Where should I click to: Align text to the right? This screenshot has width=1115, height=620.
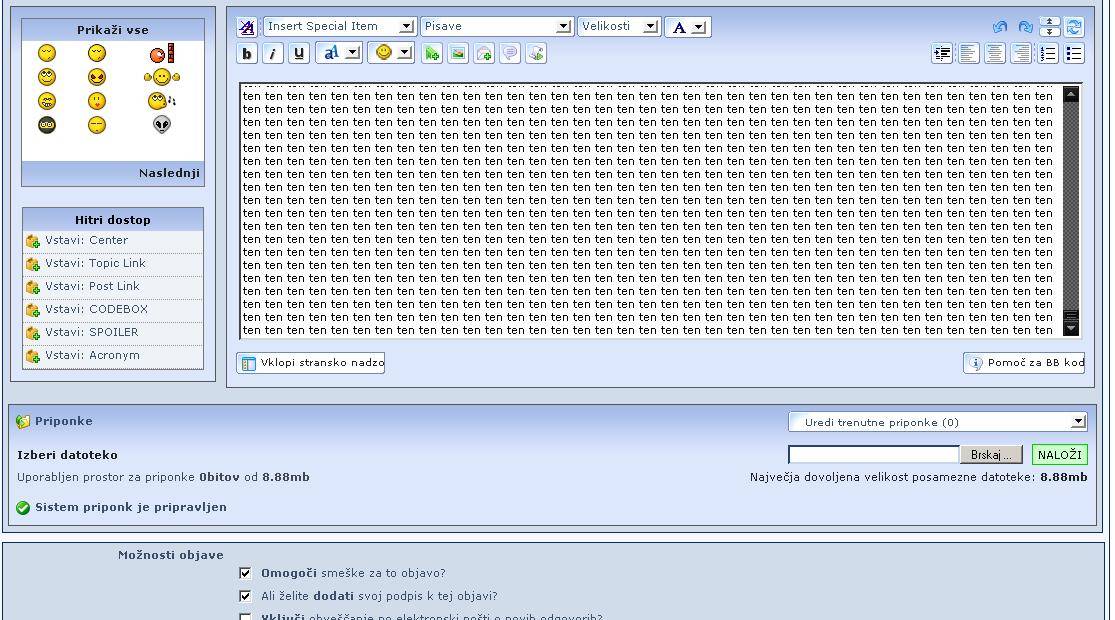click(x=1021, y=53)
